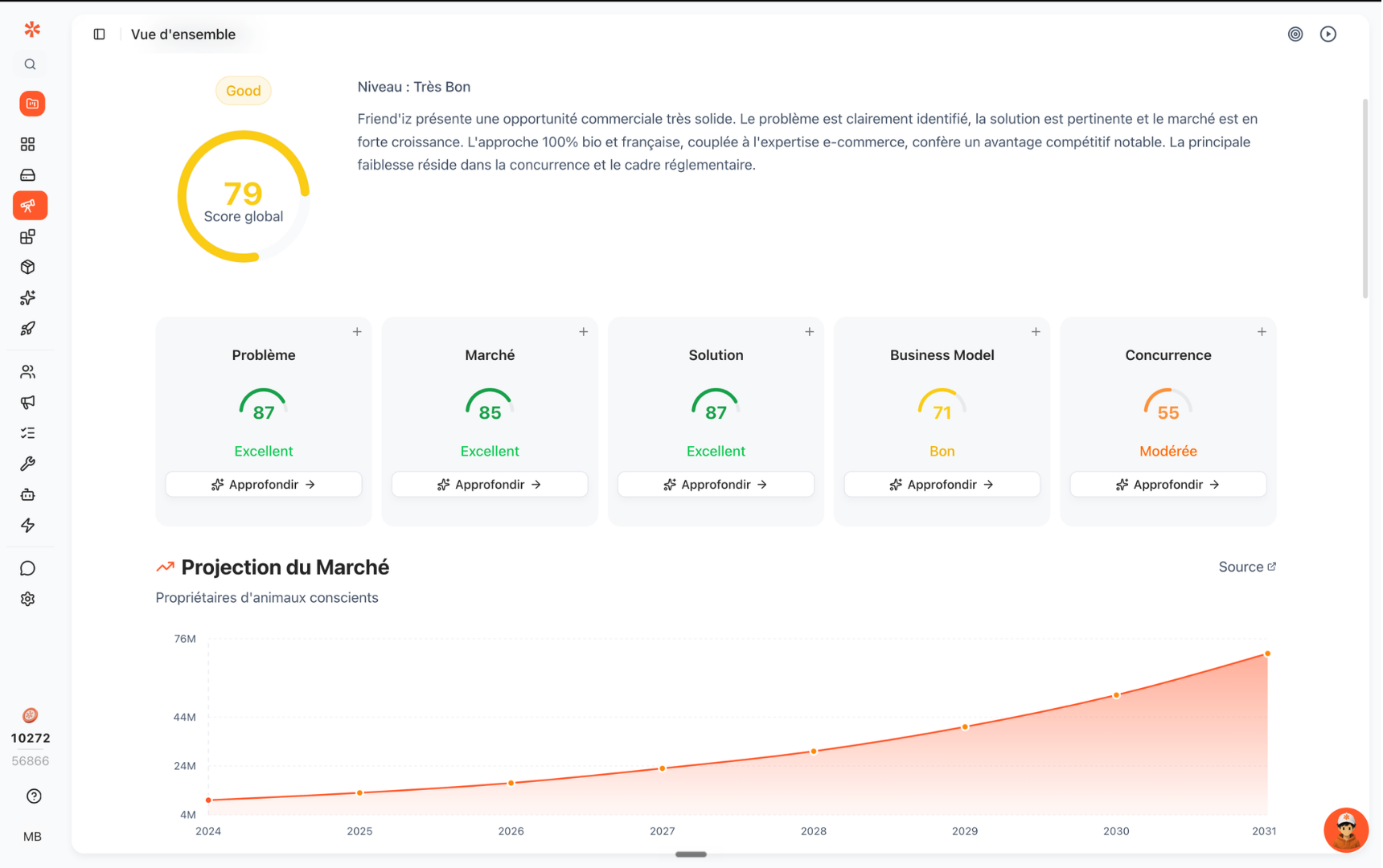The width and height of the screenshot is (1383, 868).
Task: Click the target icon in top right
Action: pos(1295,34)
